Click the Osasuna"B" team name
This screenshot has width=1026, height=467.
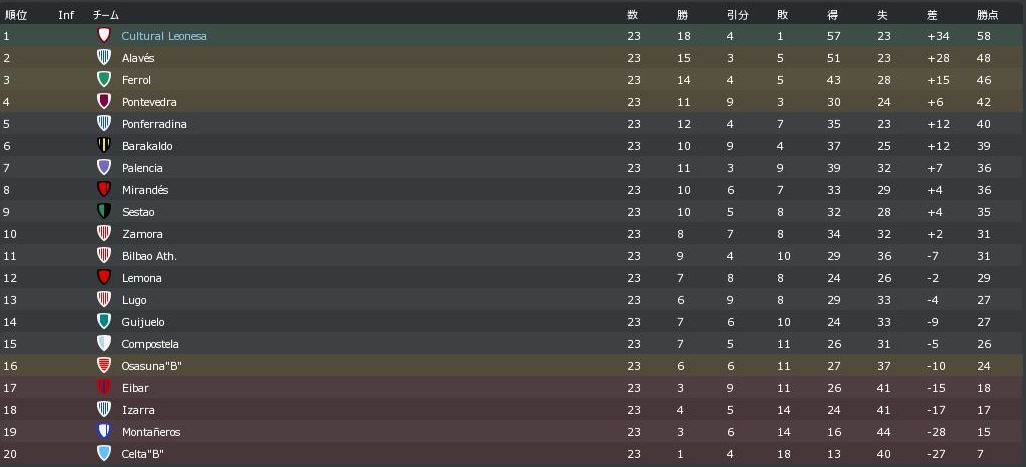pos(151,366)
